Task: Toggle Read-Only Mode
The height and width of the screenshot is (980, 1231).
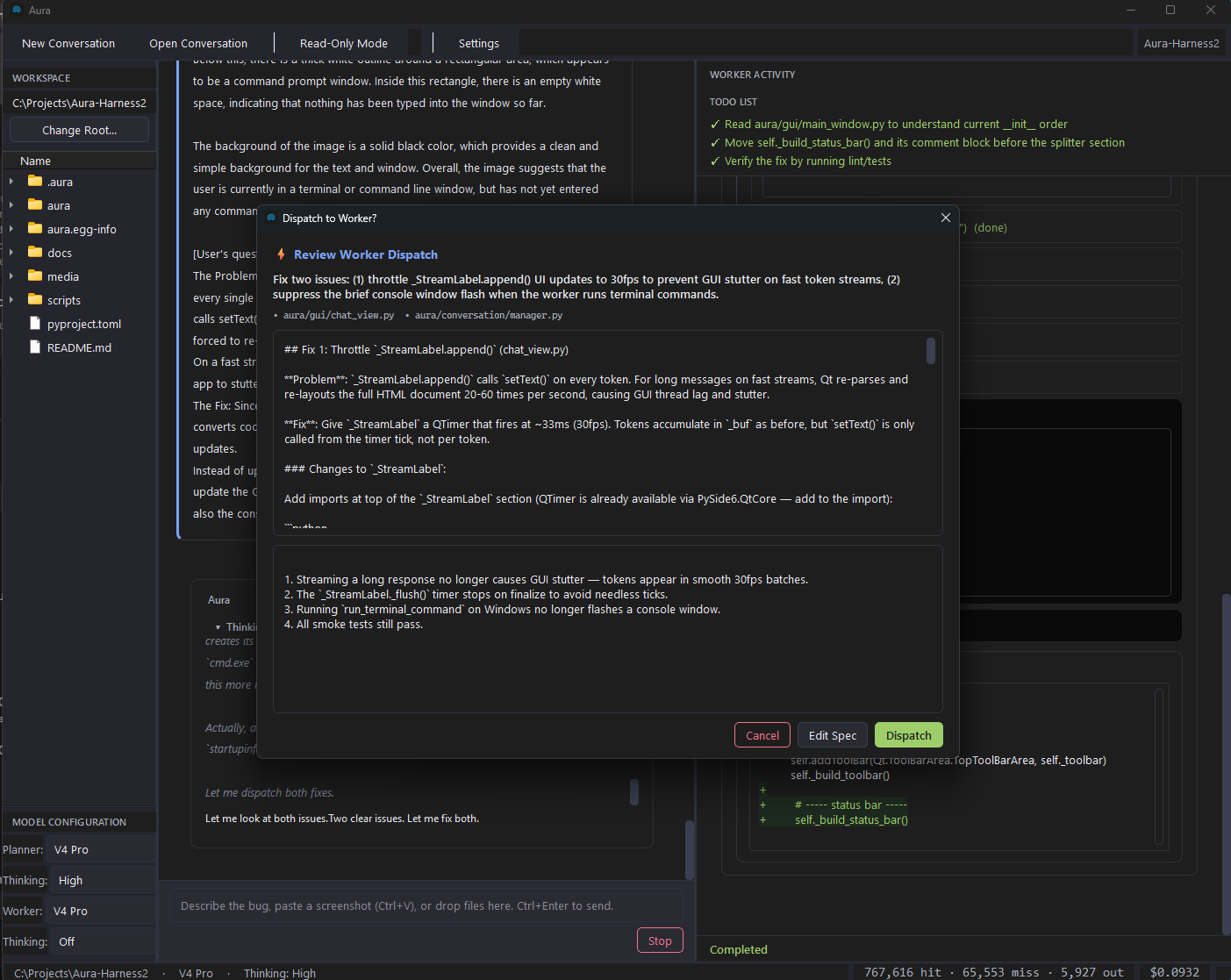Action: pyautogui.click(x=344, y=43)
